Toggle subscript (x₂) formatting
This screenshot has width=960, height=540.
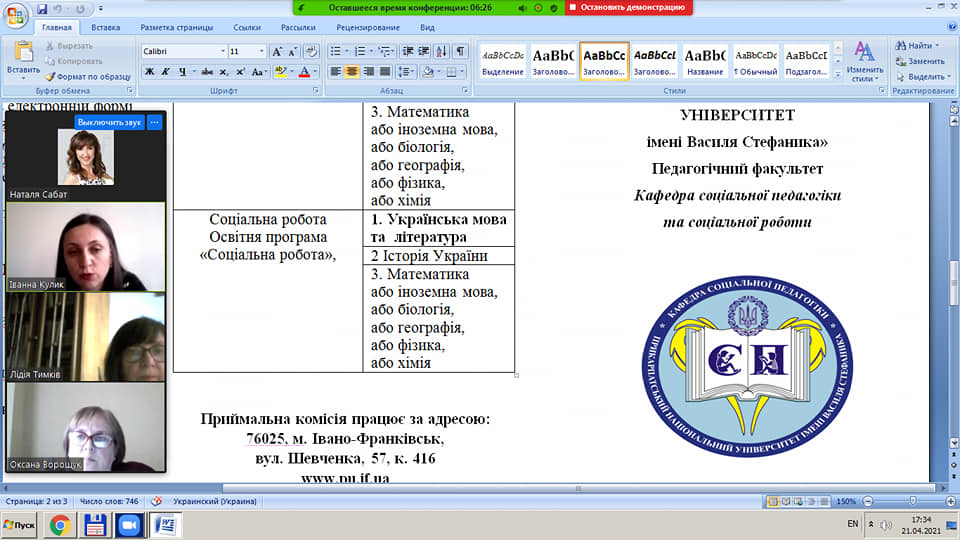coord(223,71)
